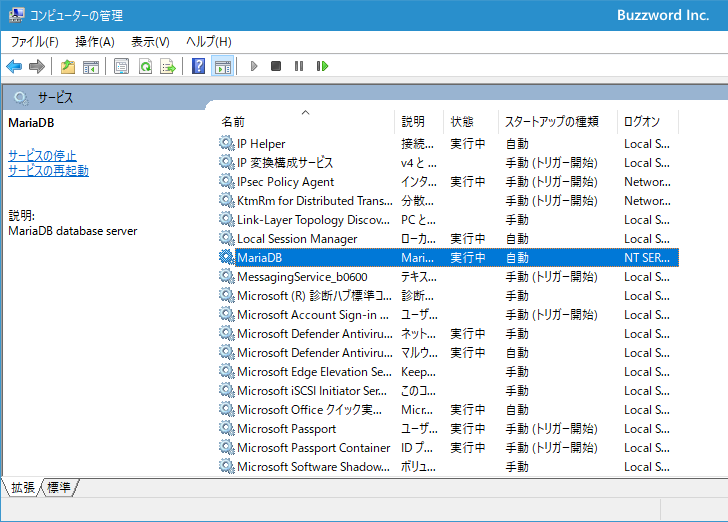Click the サービスの再起動 link
This screenshot has height=522, width=728.
(48, 170)
